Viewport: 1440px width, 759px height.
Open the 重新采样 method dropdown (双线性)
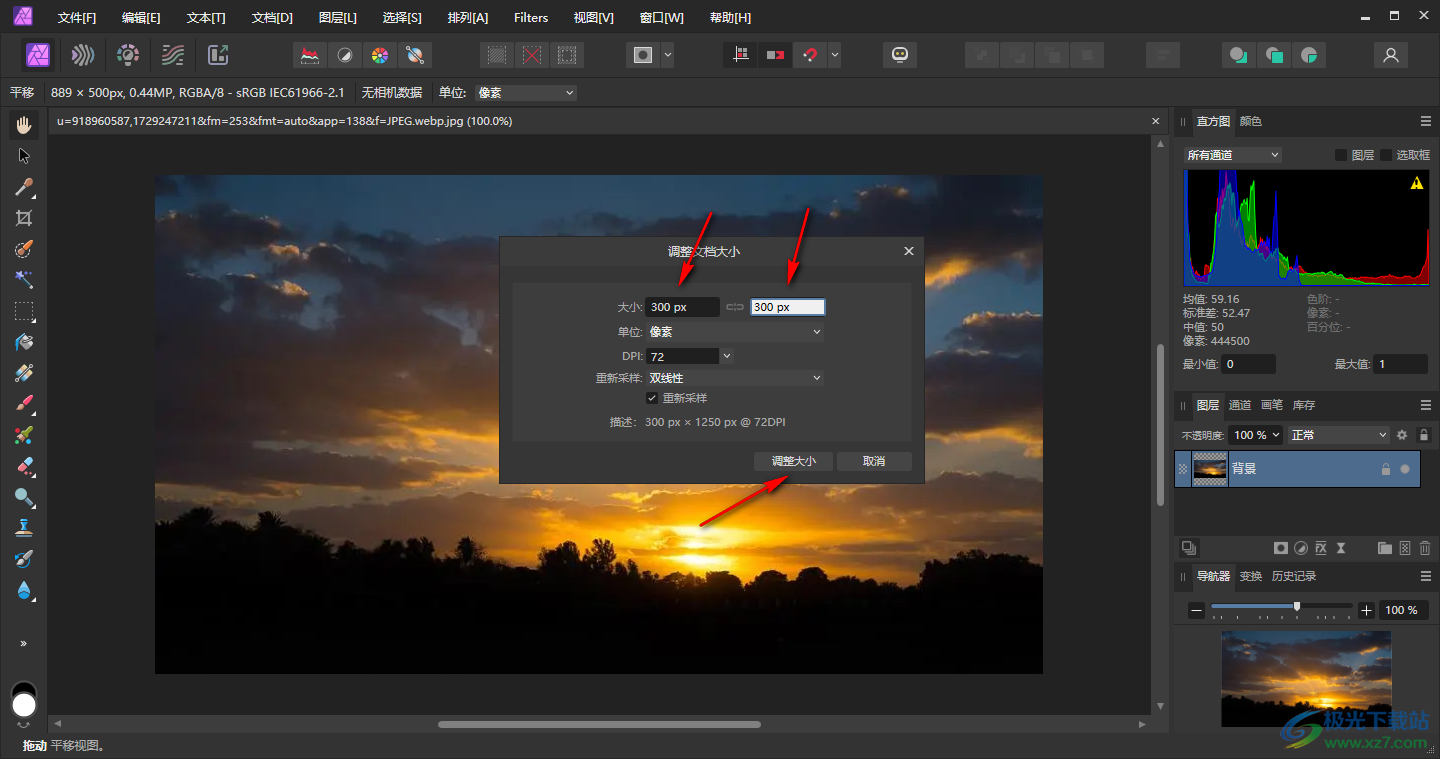pyautogui.click(x=735, y=378)
